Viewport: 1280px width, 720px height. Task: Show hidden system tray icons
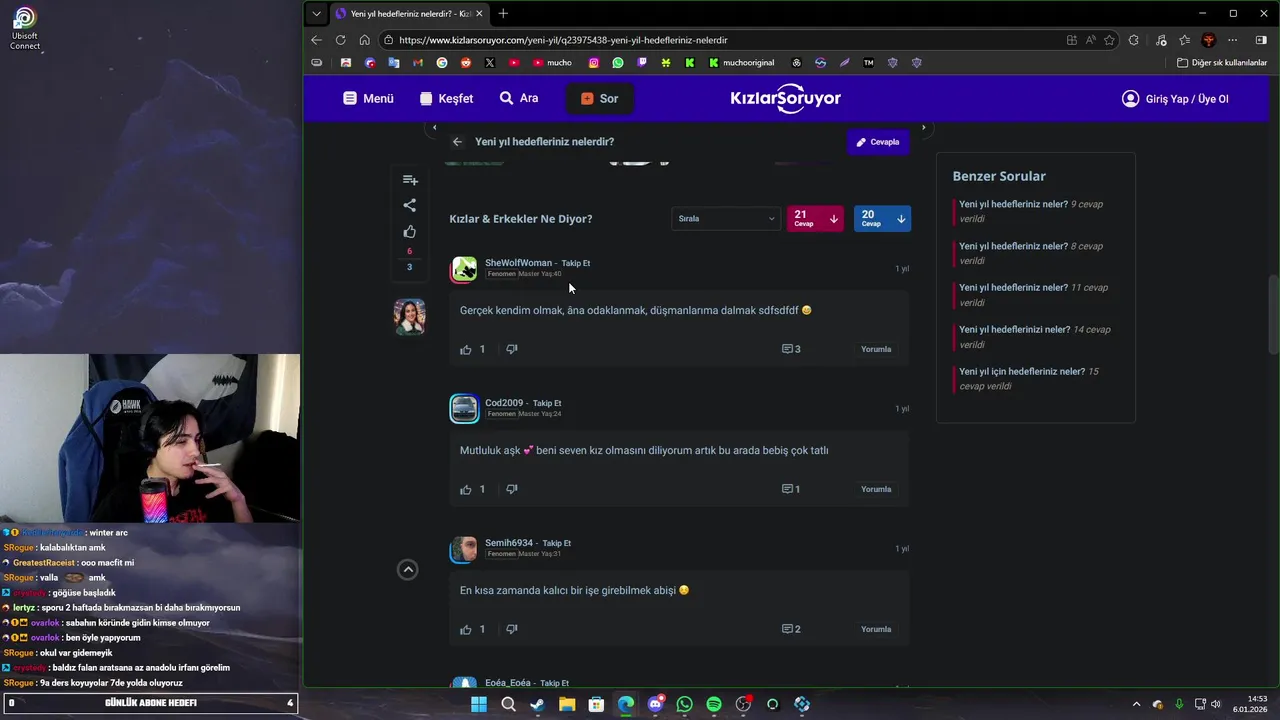(x=1136, y=704)
